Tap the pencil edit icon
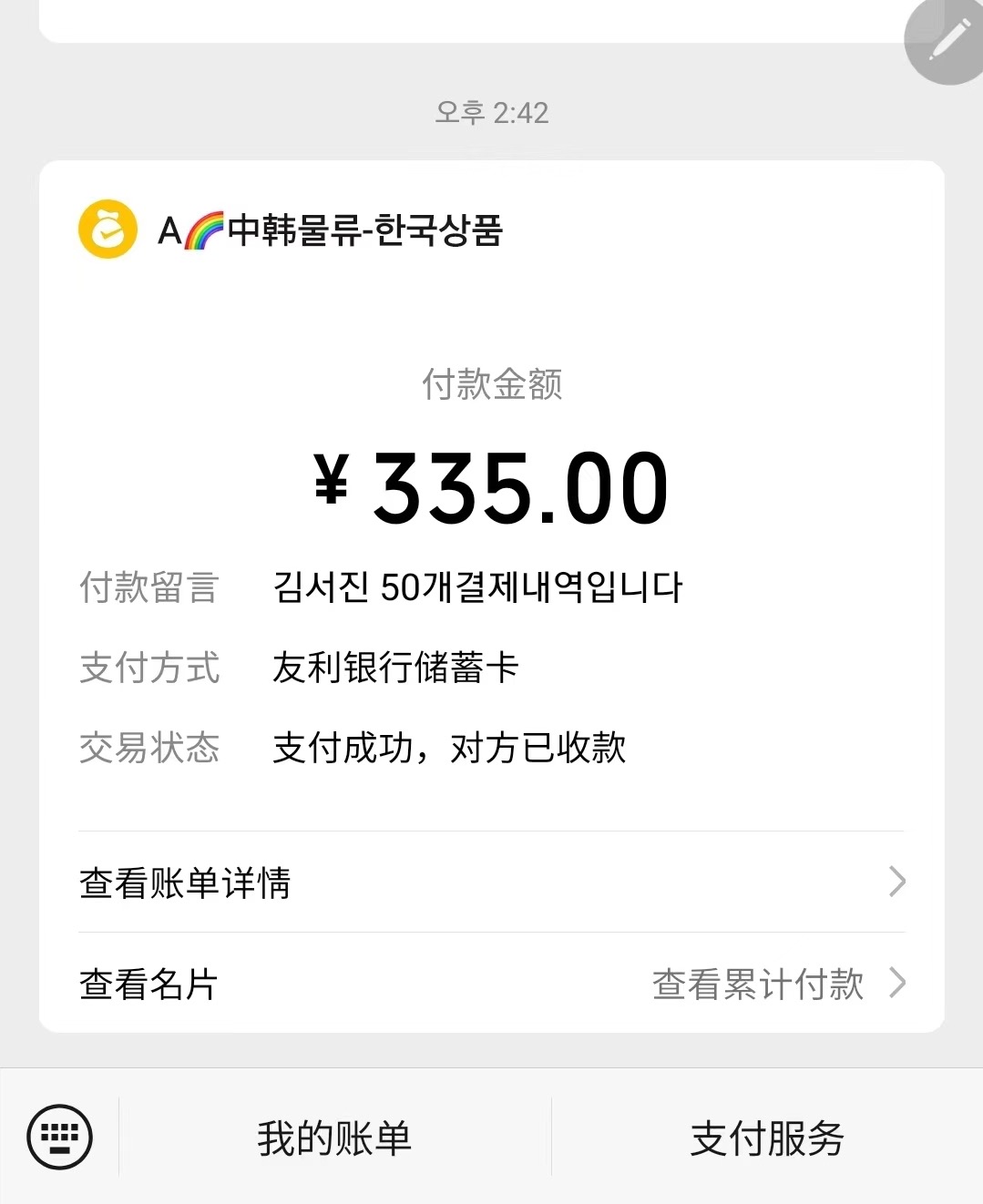 click(947, 39)
